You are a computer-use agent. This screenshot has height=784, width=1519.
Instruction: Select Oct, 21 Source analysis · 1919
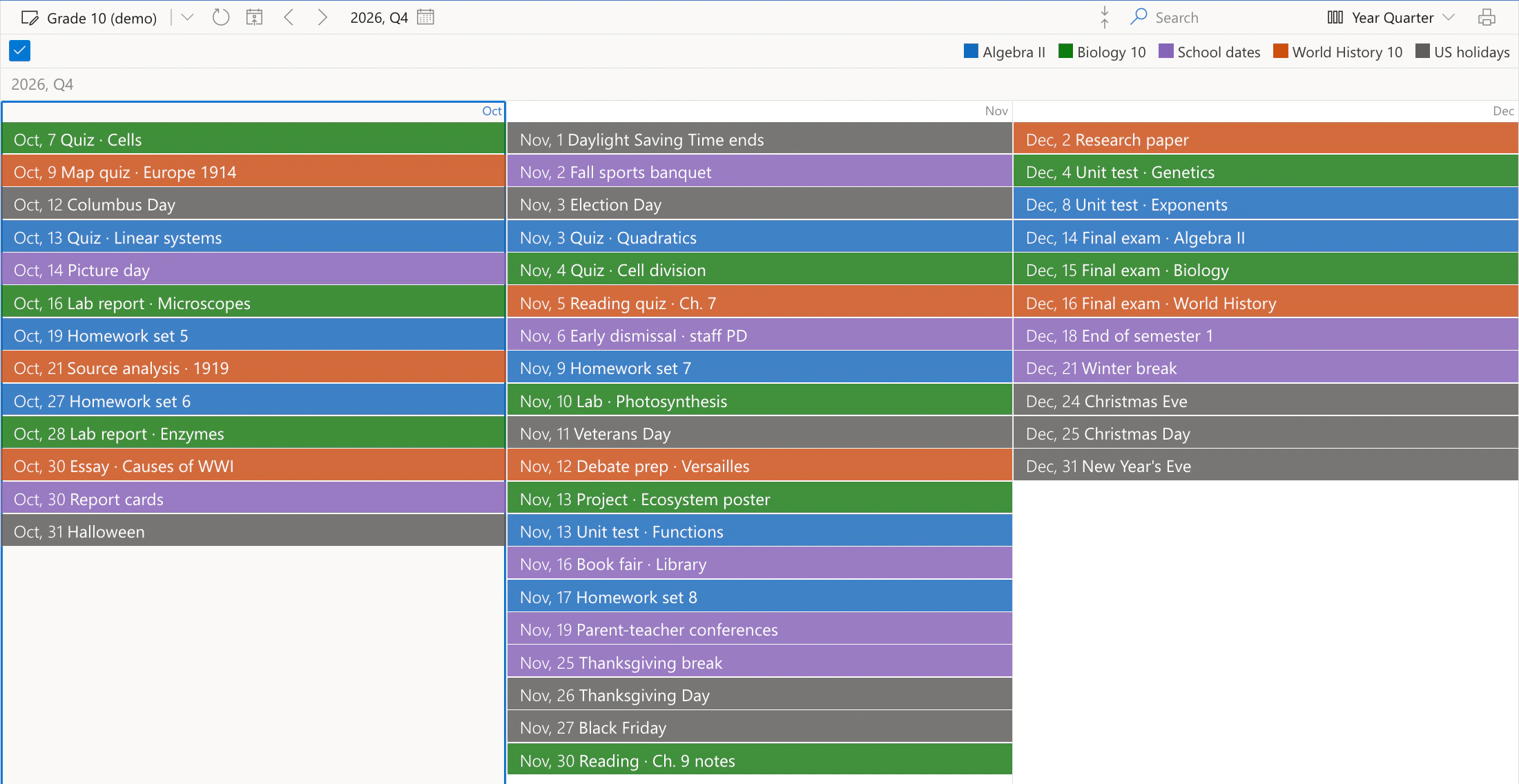[x=253, y=368]
